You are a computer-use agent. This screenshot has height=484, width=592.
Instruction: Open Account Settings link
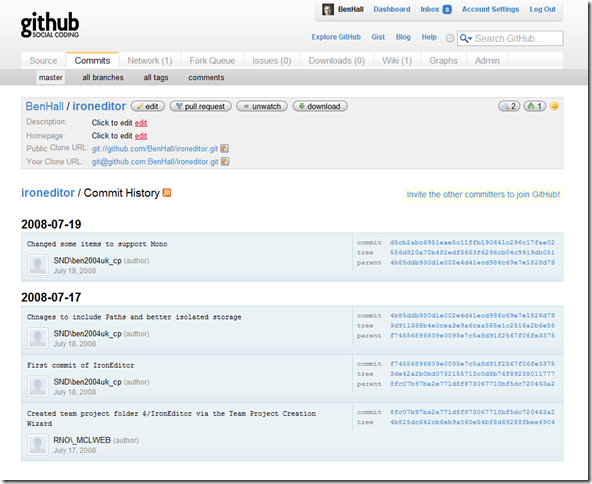pyautogui.click(x=490, y=9)
